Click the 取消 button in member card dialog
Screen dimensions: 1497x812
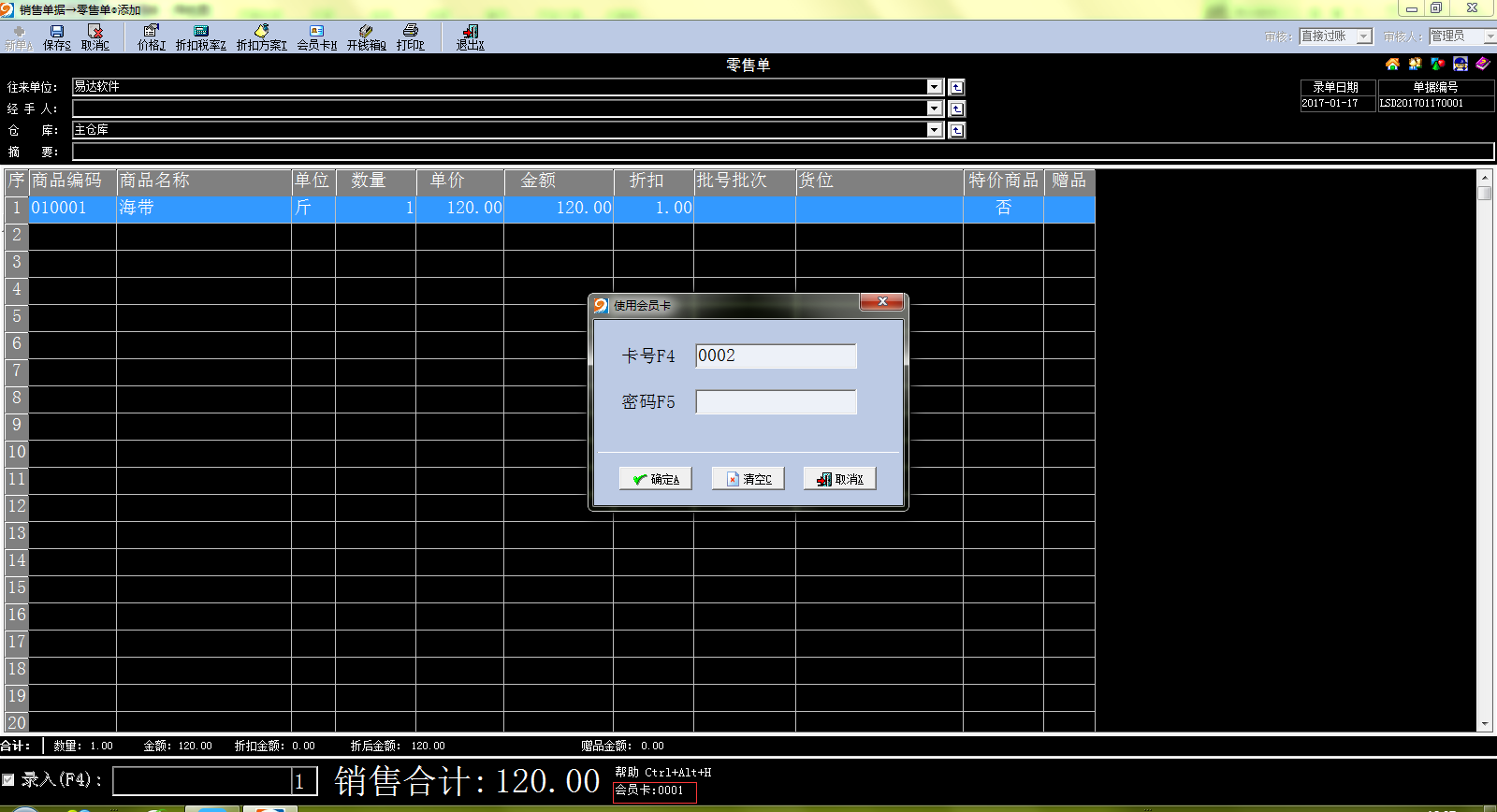coord(839,479)
